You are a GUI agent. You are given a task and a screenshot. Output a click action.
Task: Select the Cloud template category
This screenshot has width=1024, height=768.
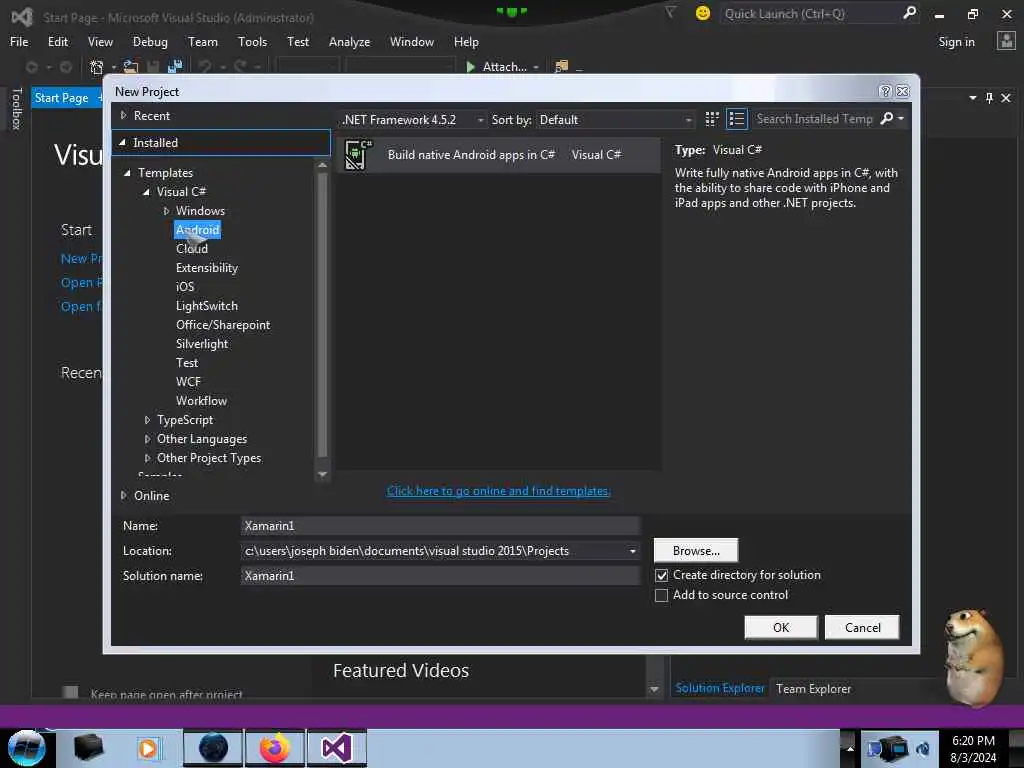click(x=192, y=249)
